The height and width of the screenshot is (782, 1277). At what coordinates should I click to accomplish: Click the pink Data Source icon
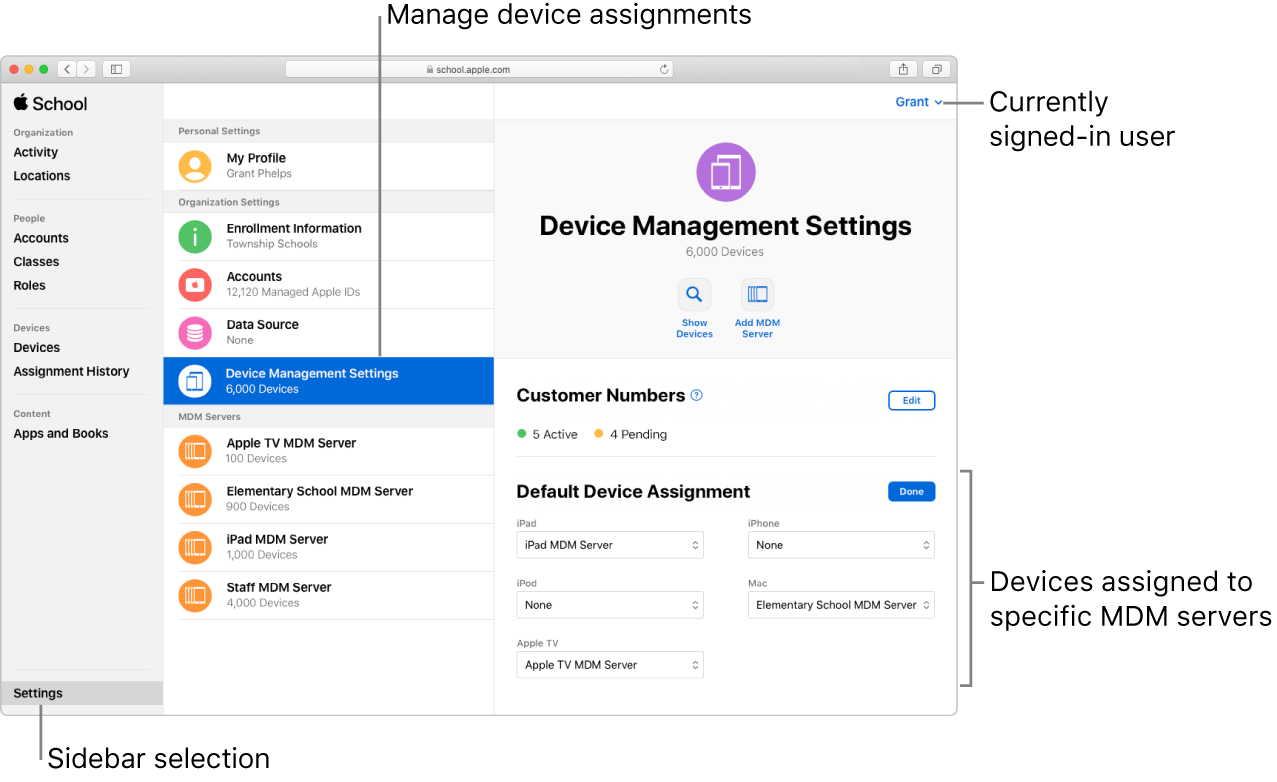[x=195, y=332]
